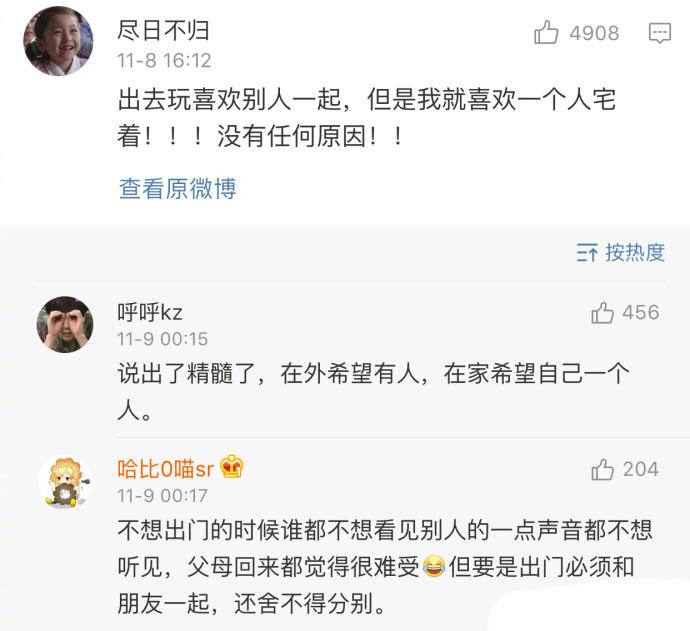Like the comment by 哈比0喵sr
Viewport: 690px width, 631px height.
pyautogui.click(x=602, y=469)
